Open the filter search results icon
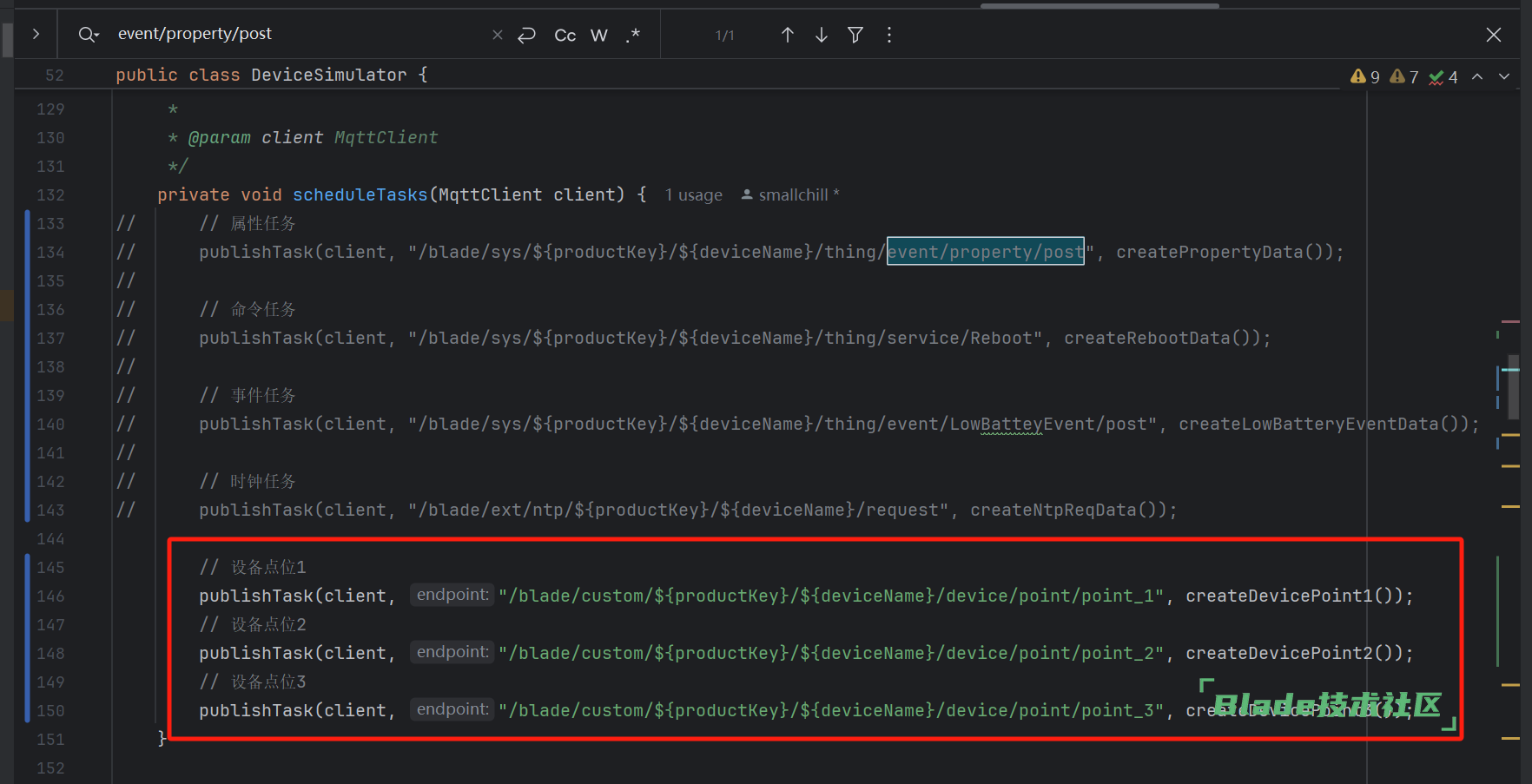 [855, 35]
